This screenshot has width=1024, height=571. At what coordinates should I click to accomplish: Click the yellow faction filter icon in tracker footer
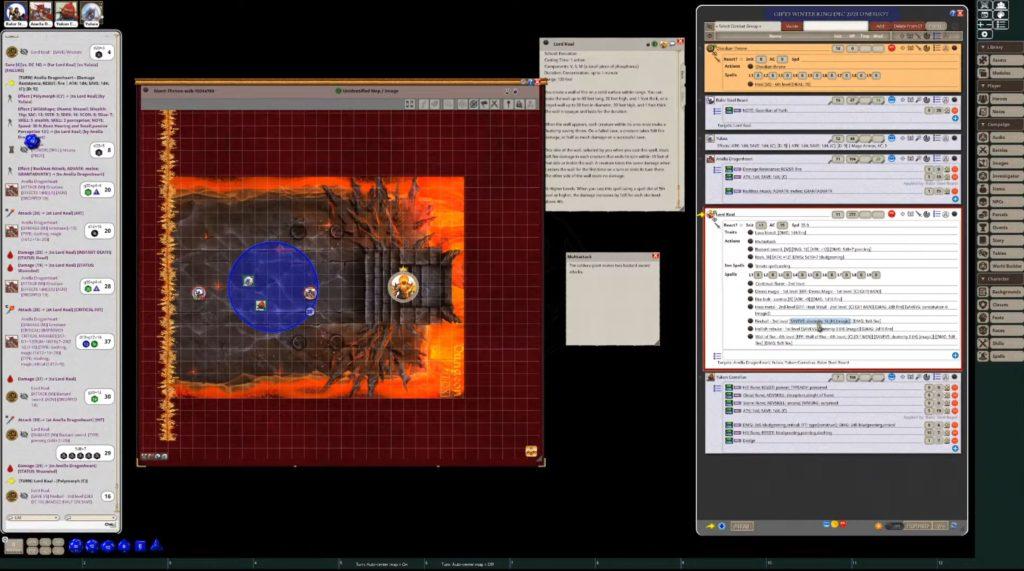click(835, 525)
